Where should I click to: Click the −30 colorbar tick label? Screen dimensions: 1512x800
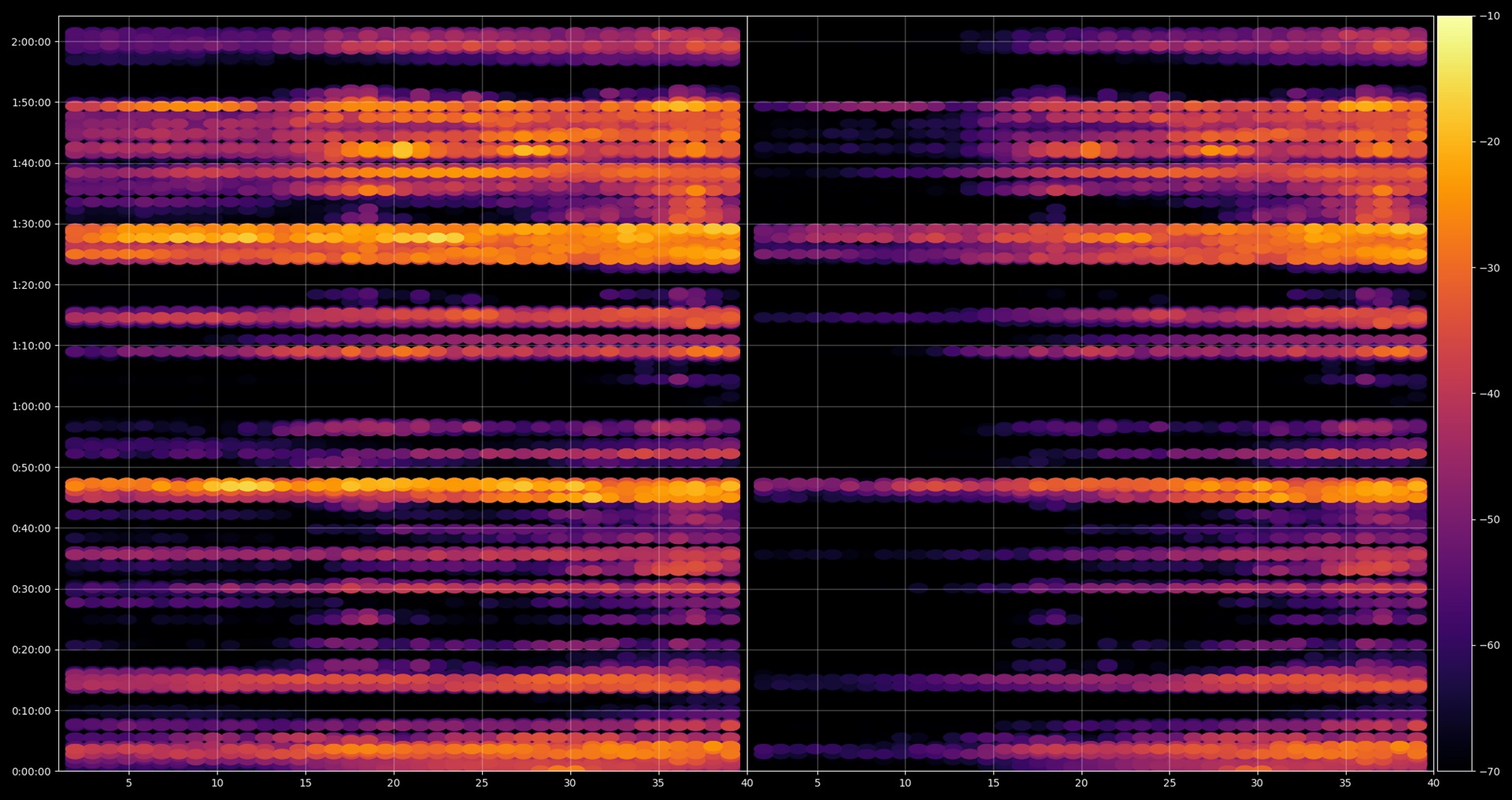pos(1490,269)
